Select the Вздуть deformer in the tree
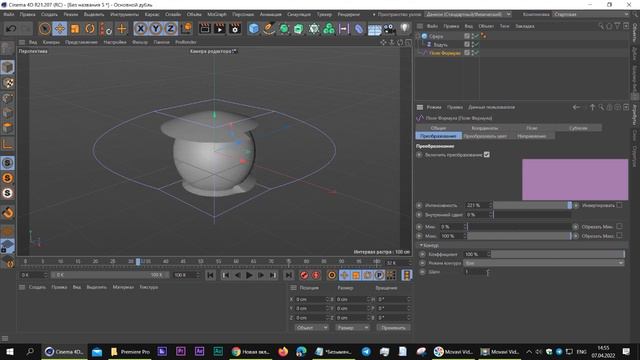This screenshot has height=360, width=640. coord(440,44)
